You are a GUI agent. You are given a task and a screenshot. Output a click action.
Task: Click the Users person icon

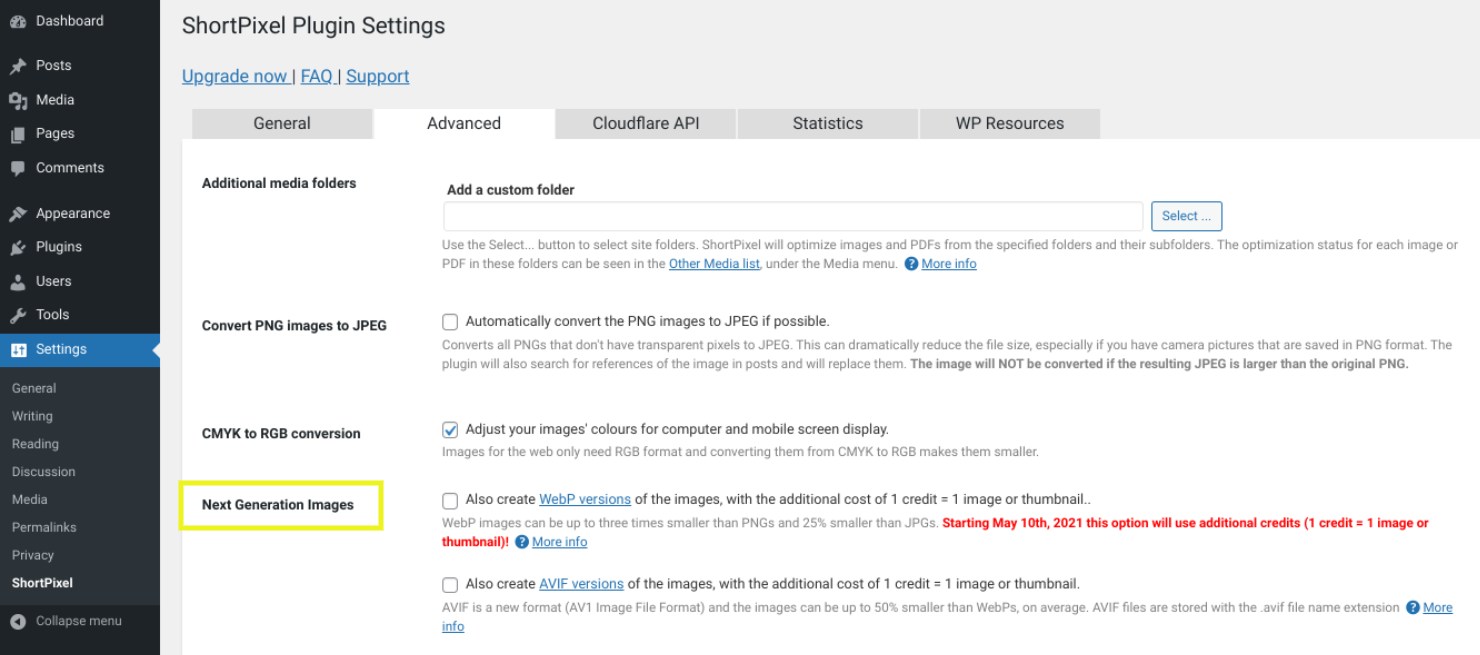pos(18,281)
